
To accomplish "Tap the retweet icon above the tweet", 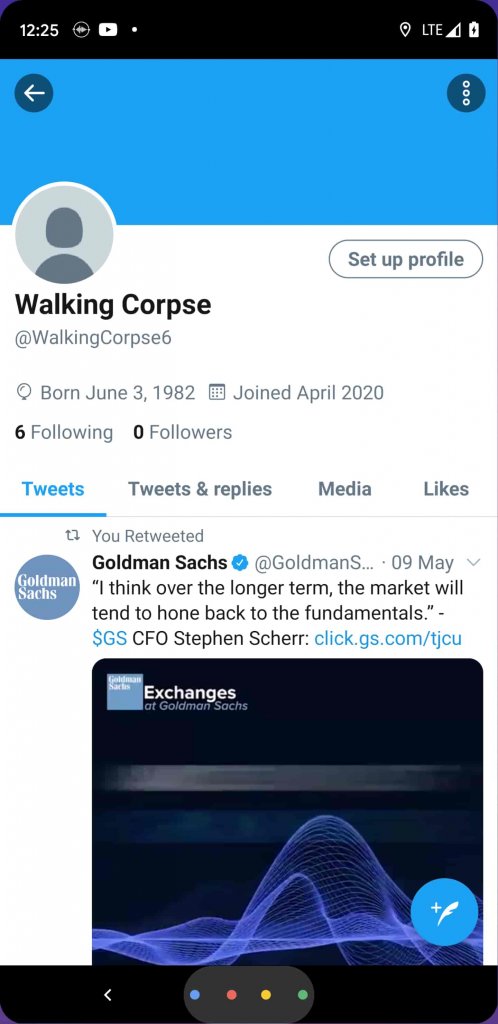I will (74, 536).
